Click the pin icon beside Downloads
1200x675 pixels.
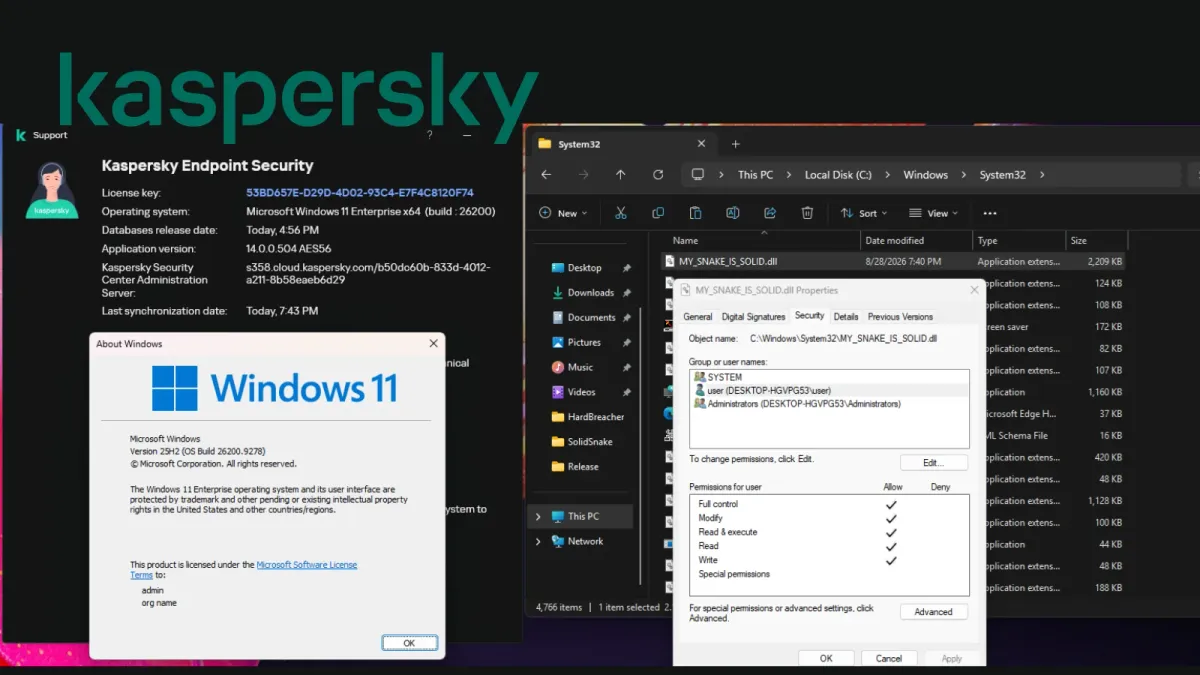pos(627,293)
